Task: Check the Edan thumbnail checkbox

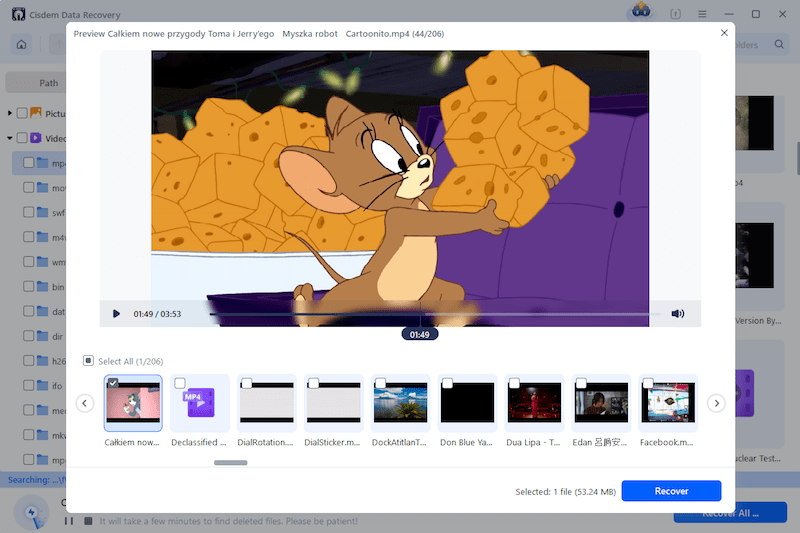Action: (581, 383)
